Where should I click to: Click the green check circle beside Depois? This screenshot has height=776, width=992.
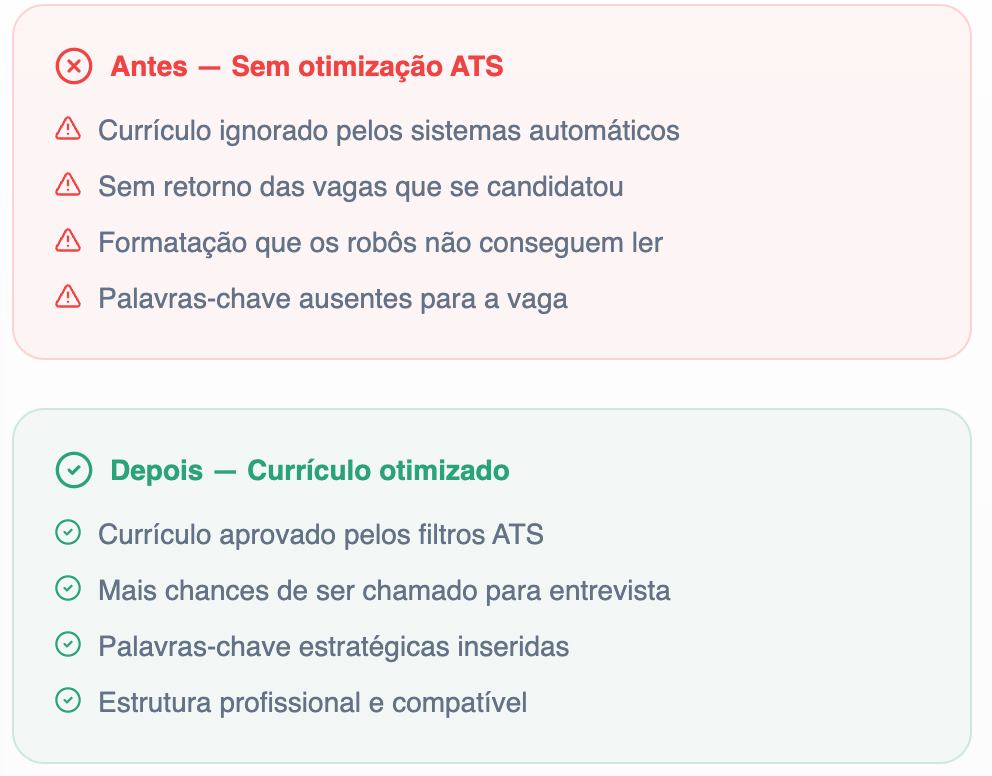coord(73,470)
